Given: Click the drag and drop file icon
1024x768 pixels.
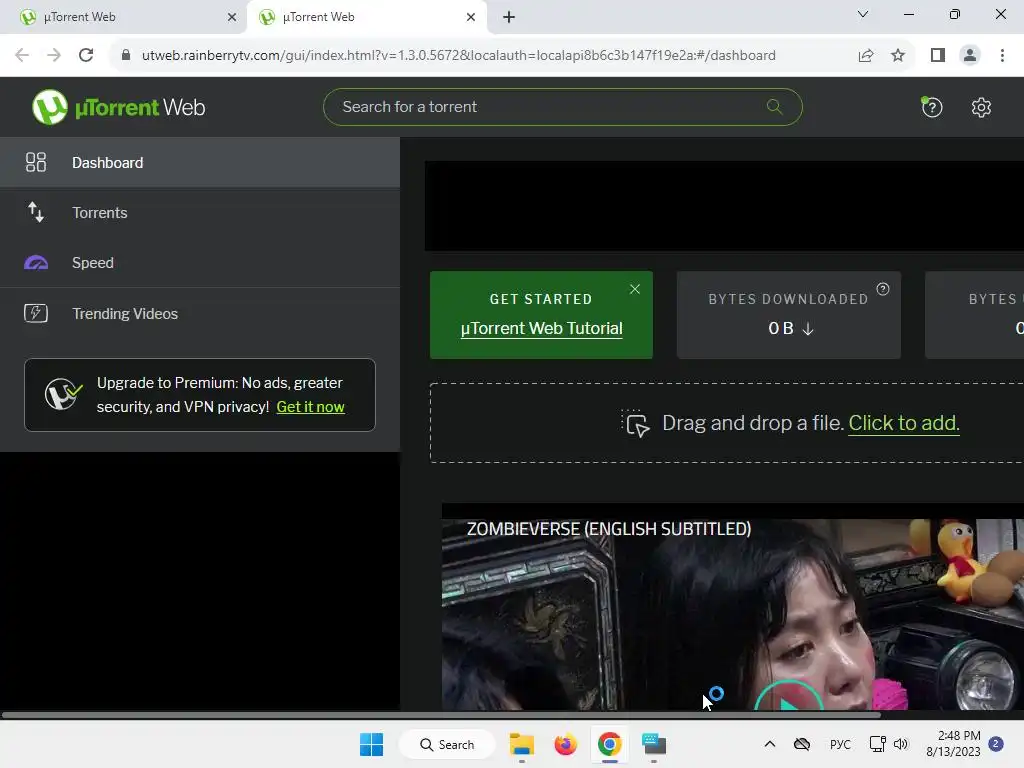Looking at the screenshot, I should tap(635, 423).
